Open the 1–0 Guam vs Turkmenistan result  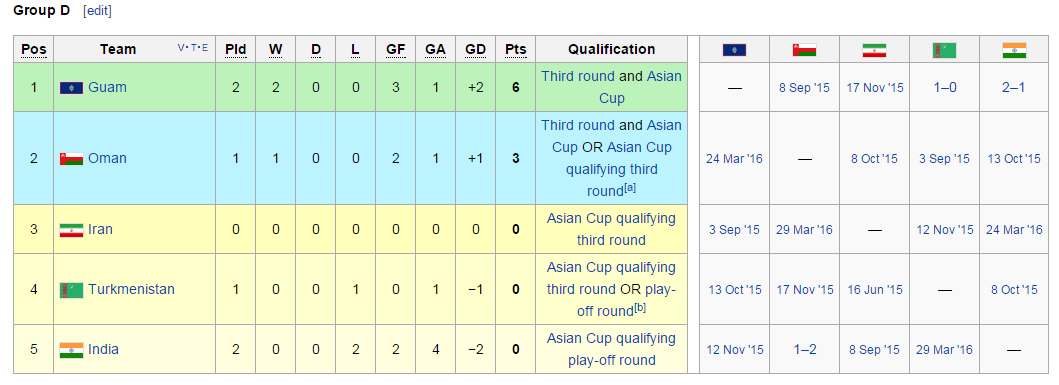coord(944,88)
